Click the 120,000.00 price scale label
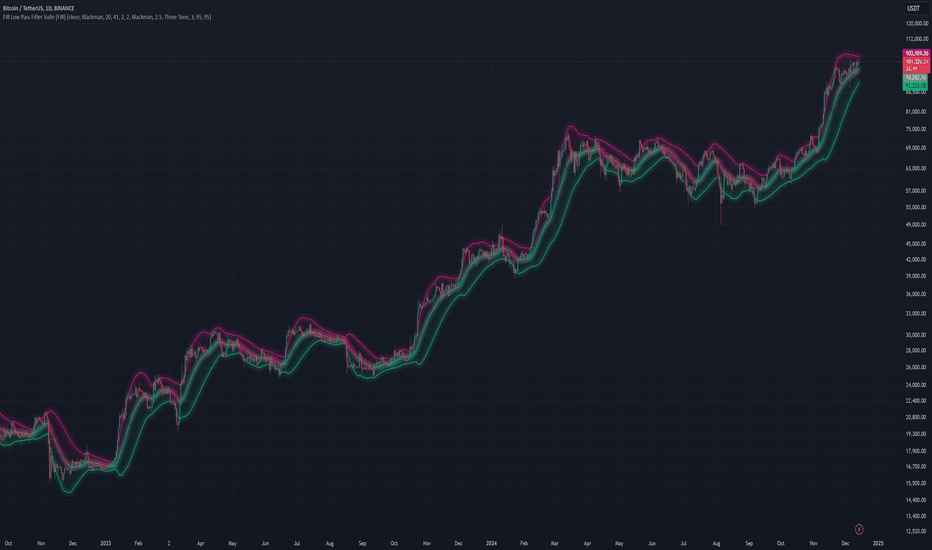Image resolution: width=932 pixels, height=550 pixels. tap(917, 24)
